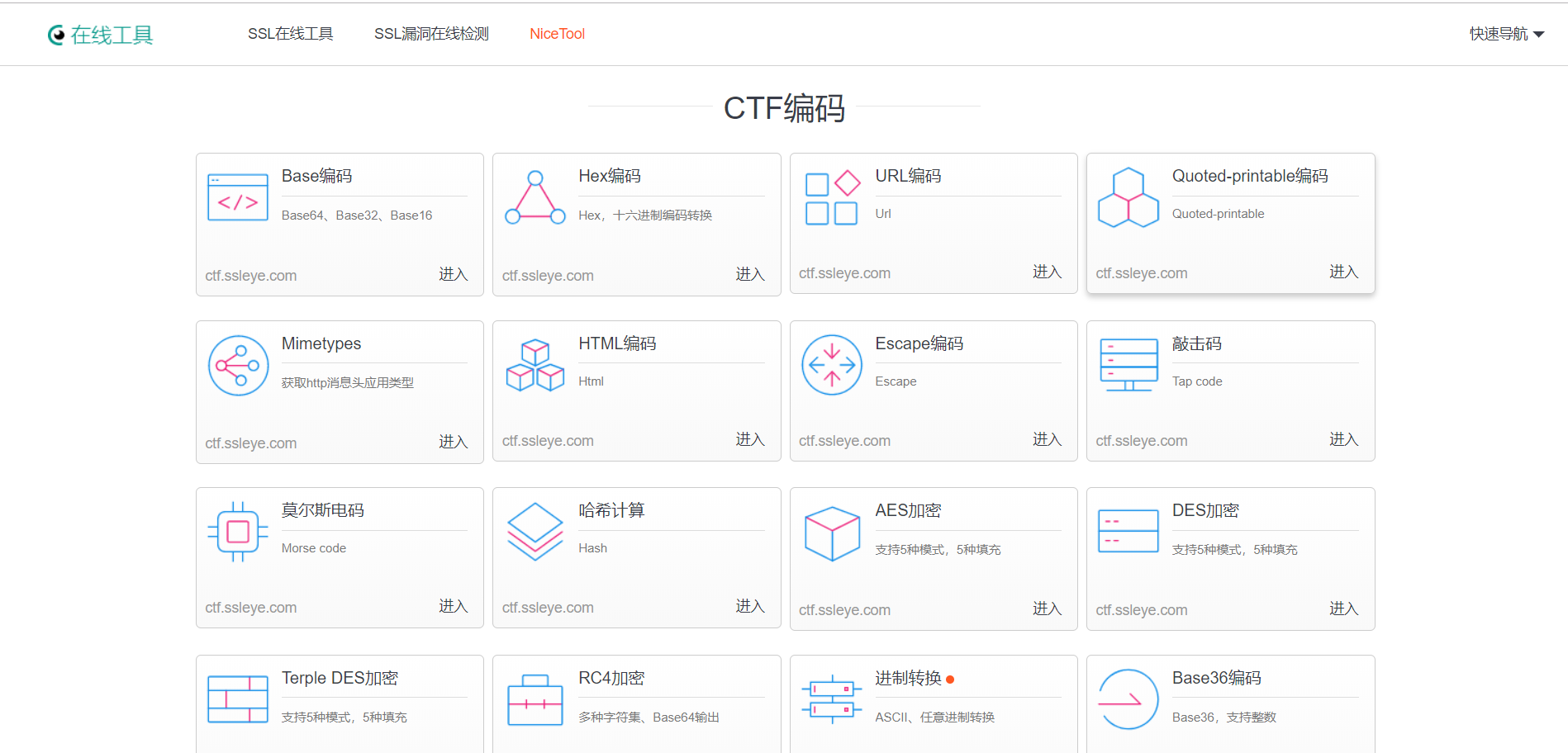Open the URL编码 title link

click(x=908, y=176)
